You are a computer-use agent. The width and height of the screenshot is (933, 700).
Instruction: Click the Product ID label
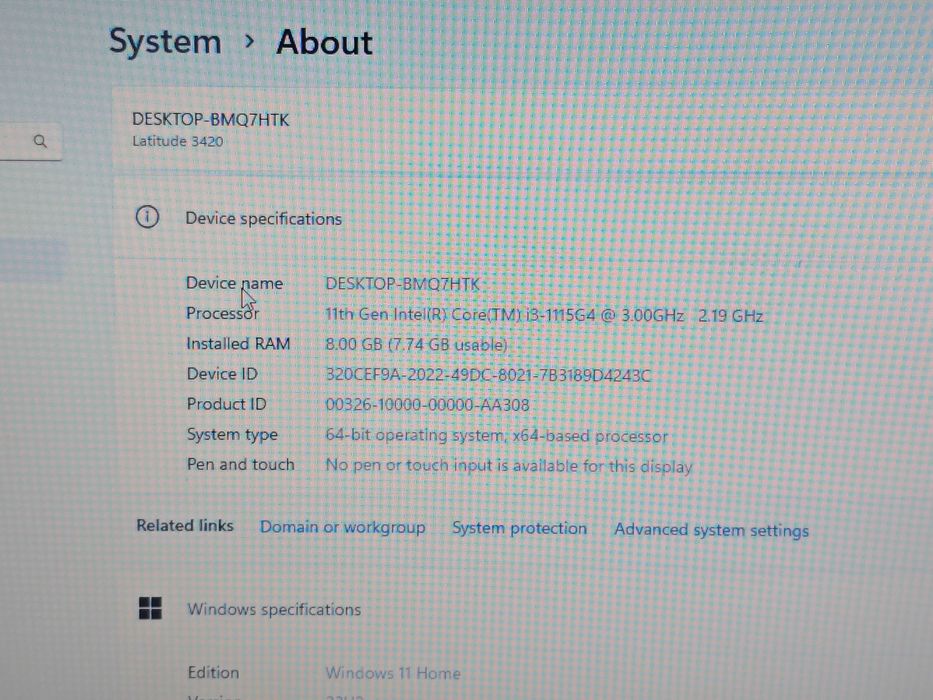coord(226,404)
